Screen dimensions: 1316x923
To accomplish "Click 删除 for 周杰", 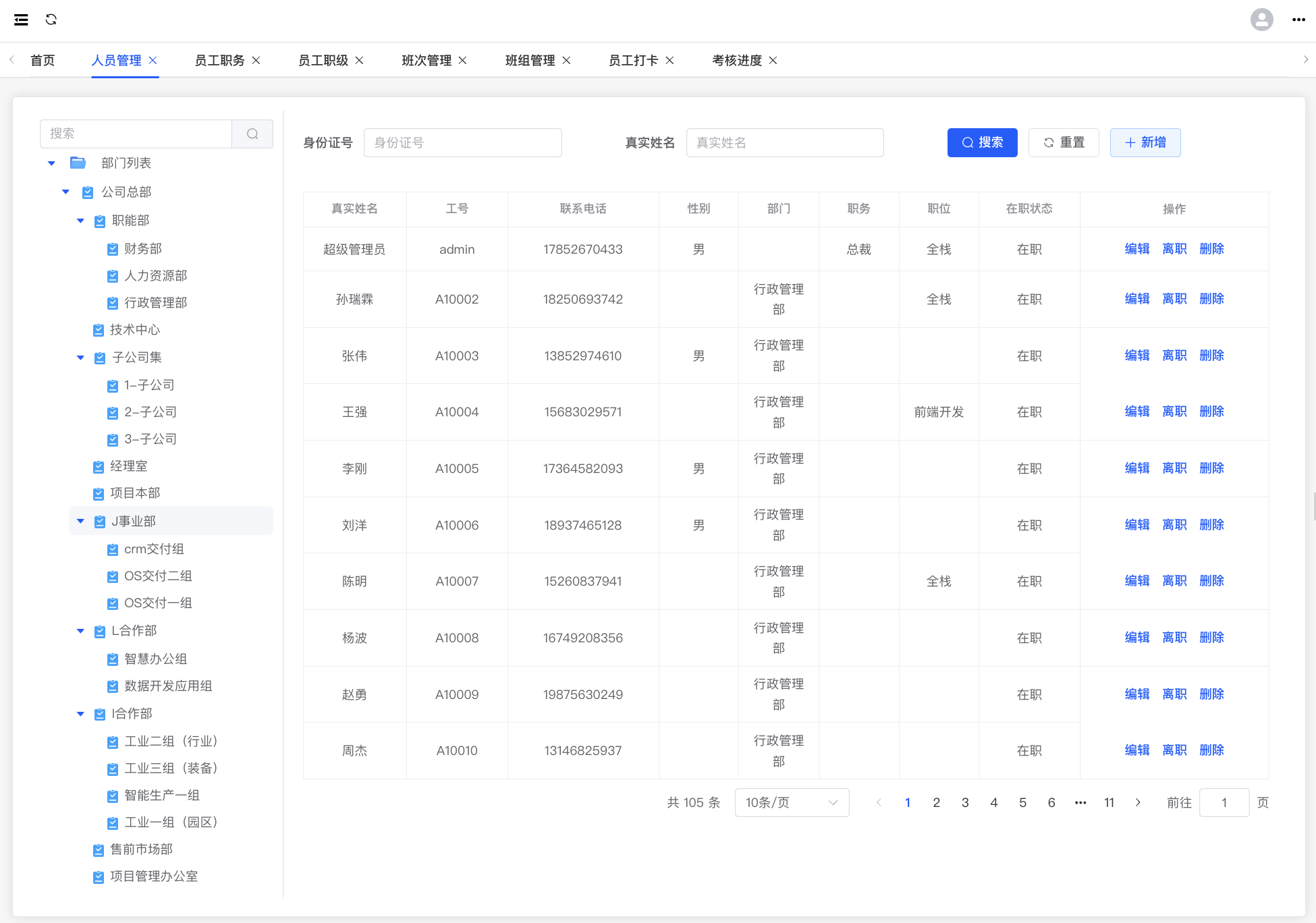I will point(1211,750).
